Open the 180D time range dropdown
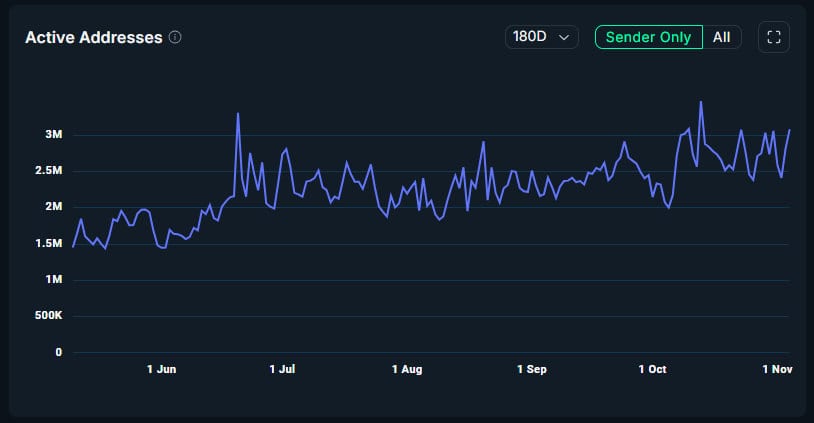This screenshot has height=423, width=814. 541,37
